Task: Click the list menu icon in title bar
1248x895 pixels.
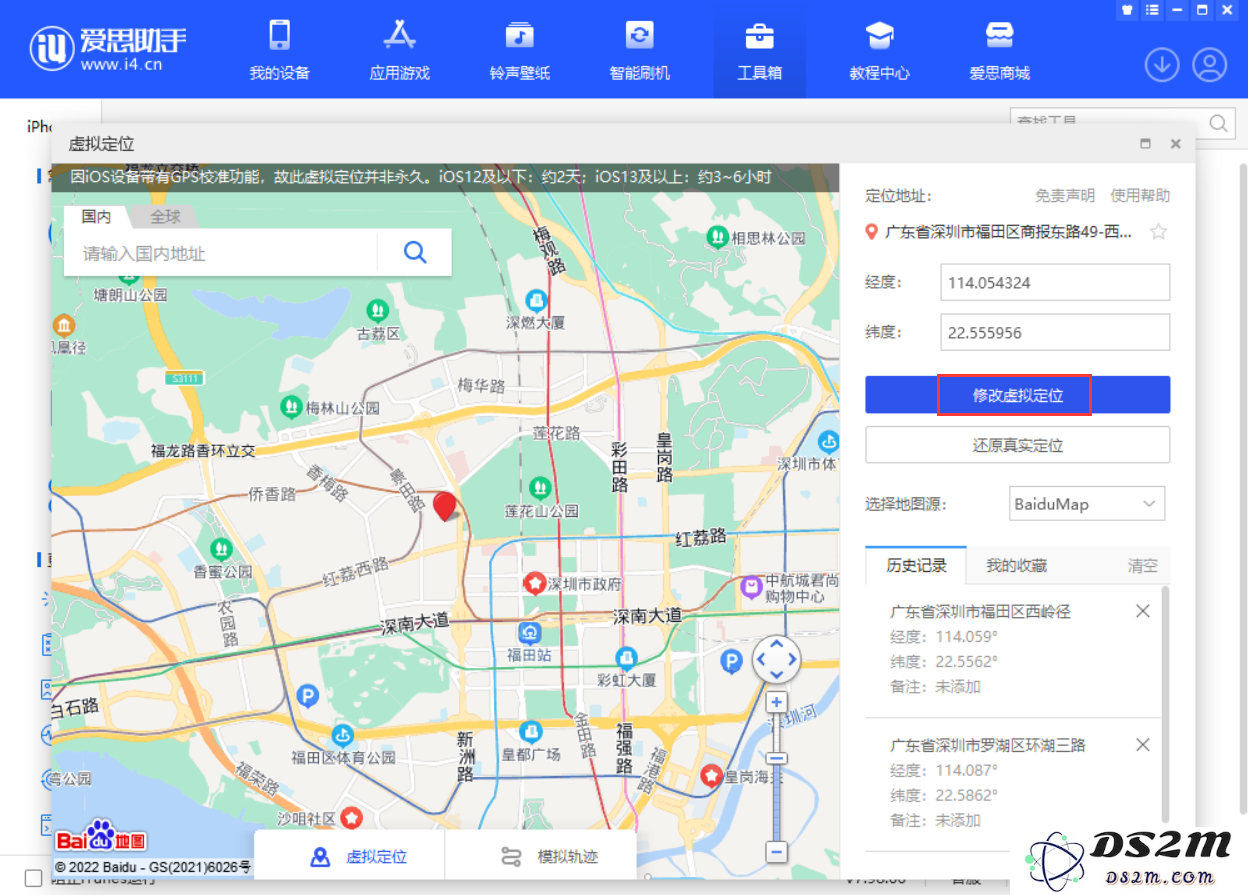Action: [x=1151, y=10]
